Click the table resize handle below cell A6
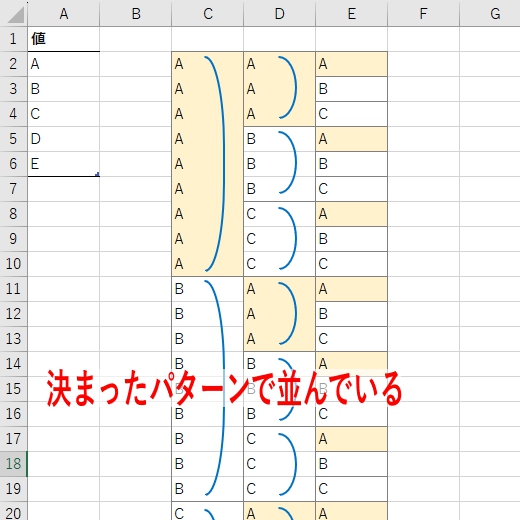 pos(97,174)
